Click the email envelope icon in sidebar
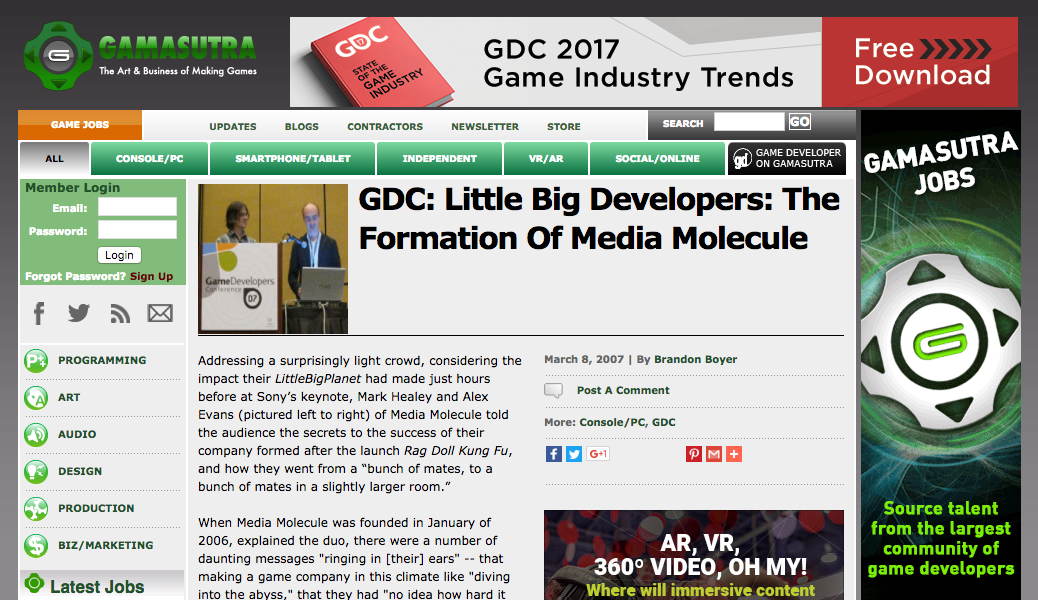This screenshot has height=600, width=1038. (x=160, y=313)
